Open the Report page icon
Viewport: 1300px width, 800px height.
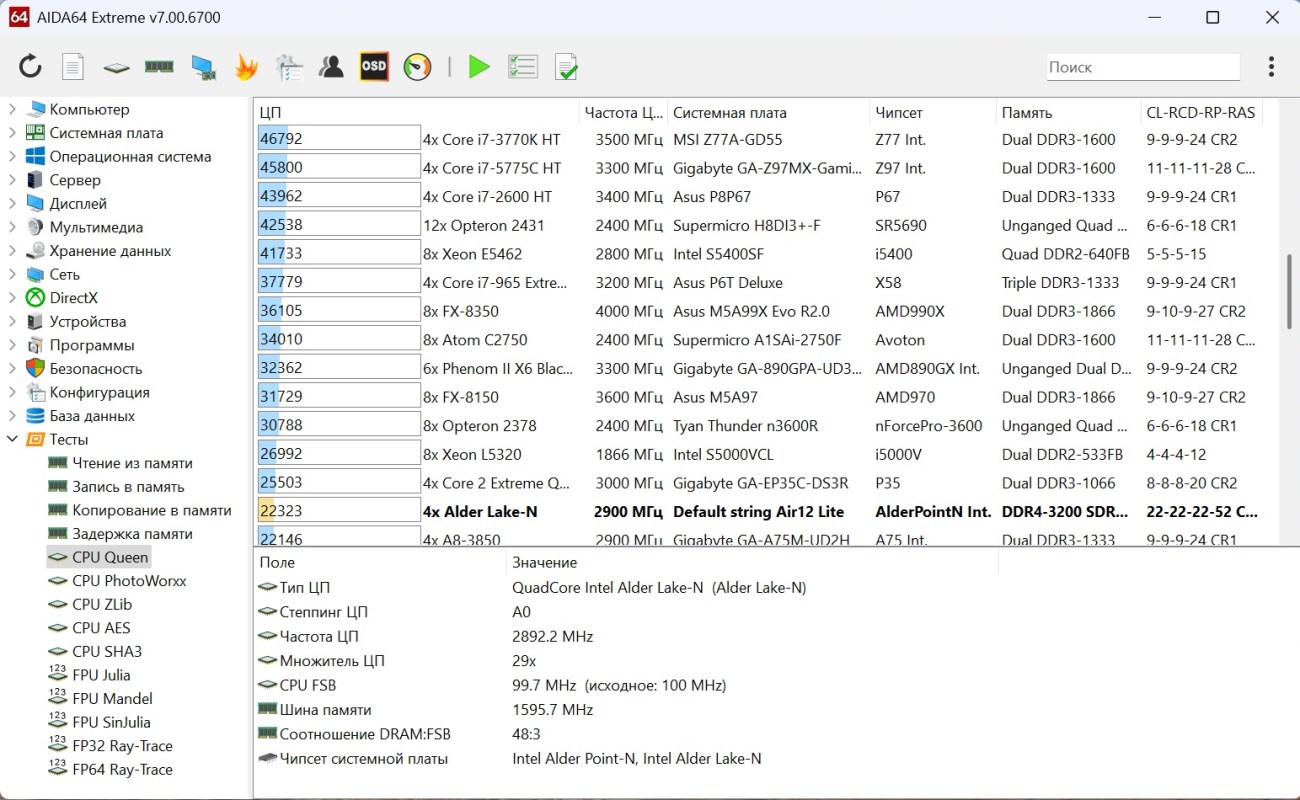(73, 67)
